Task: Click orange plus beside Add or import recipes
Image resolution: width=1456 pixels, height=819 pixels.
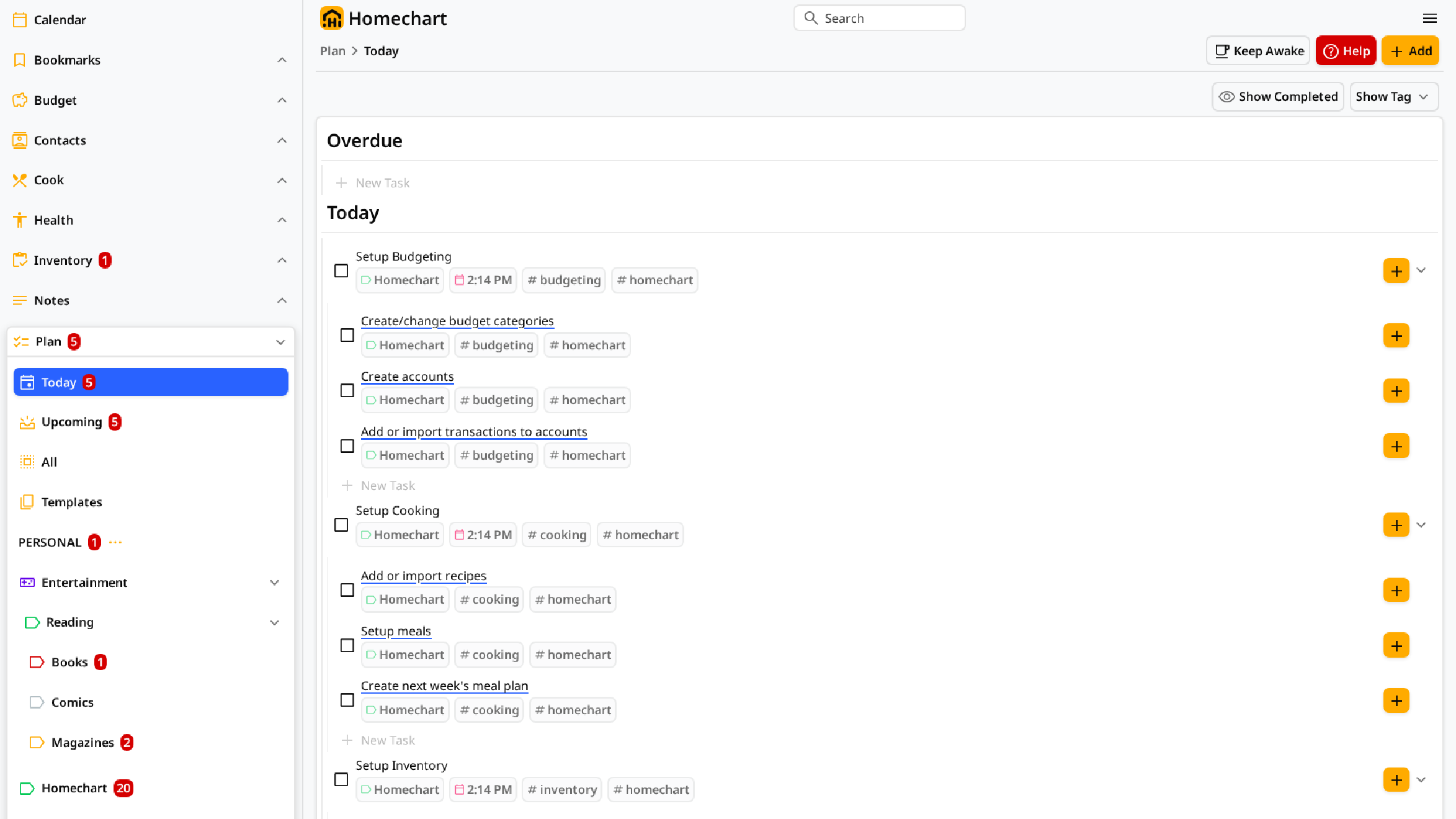Action: coord(1396,590)
